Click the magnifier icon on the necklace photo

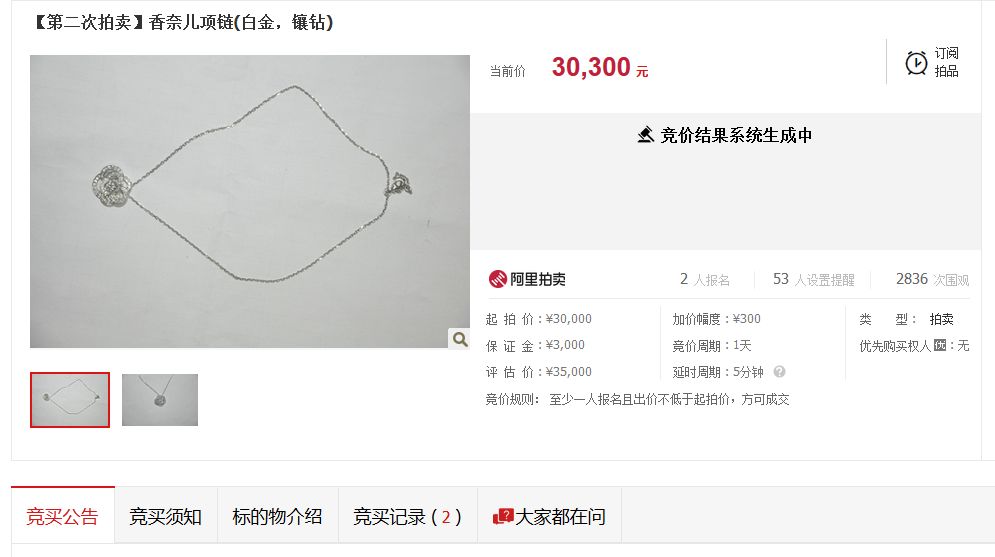coord(460,339)
